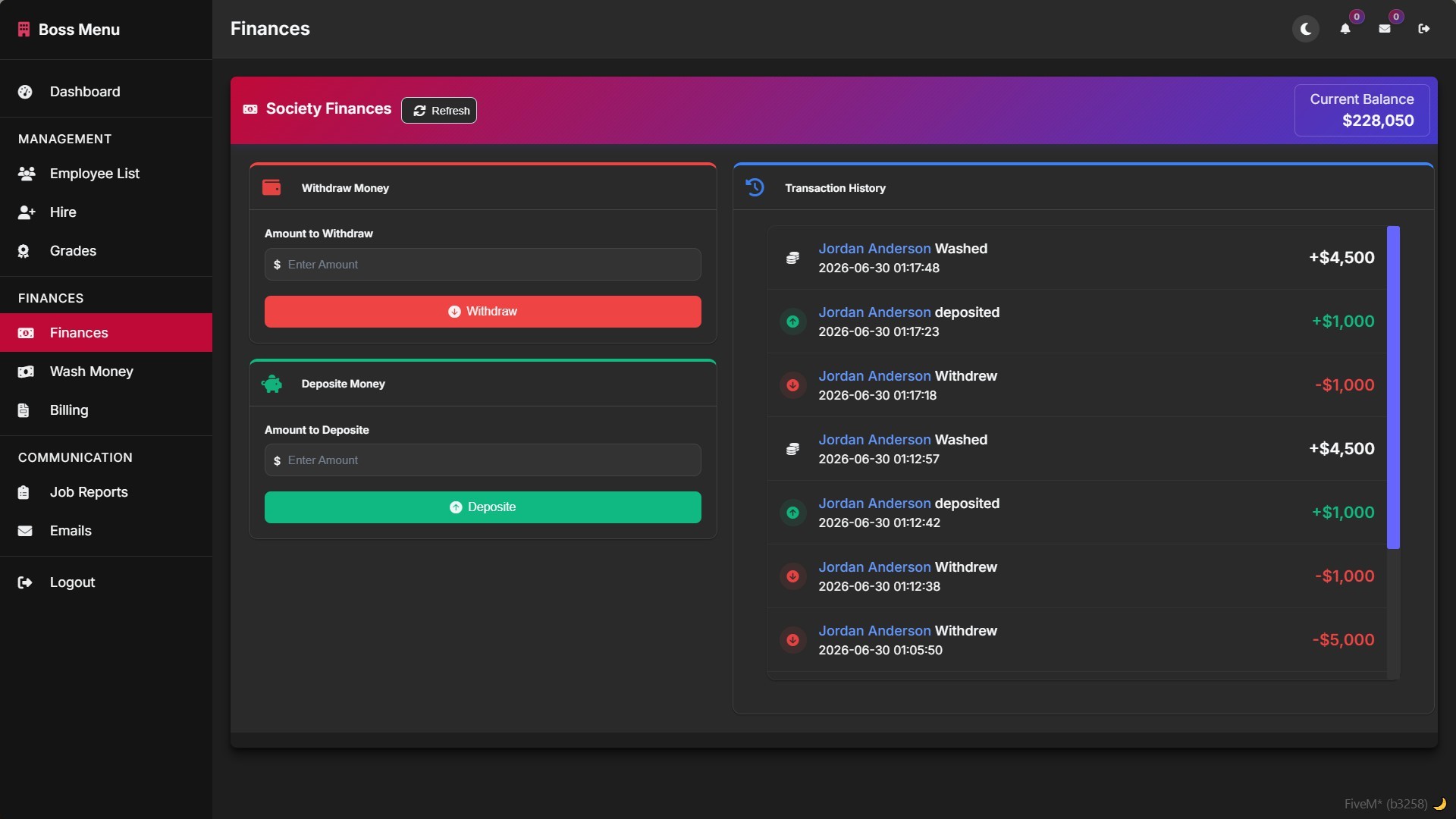Refresh the Society Finances data

coord(439,111)
